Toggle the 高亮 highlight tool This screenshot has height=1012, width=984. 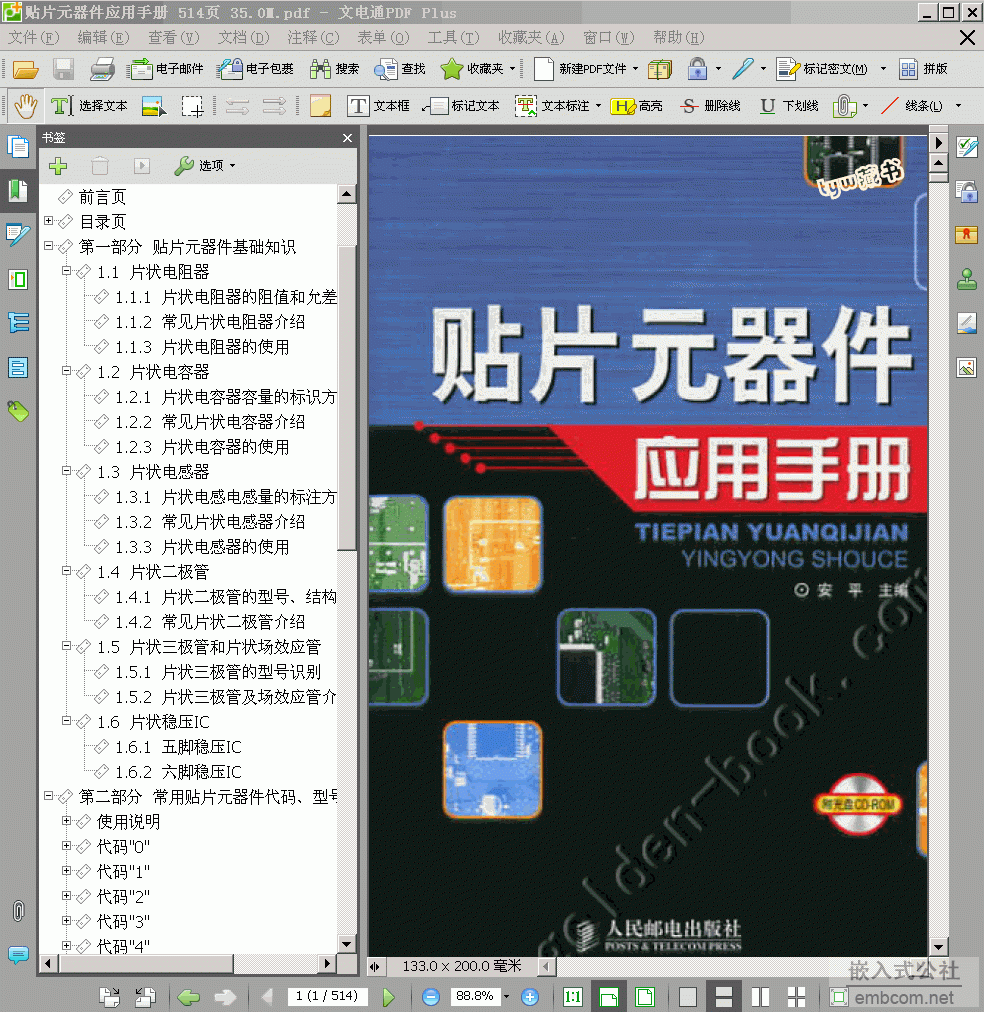point(636,105)
